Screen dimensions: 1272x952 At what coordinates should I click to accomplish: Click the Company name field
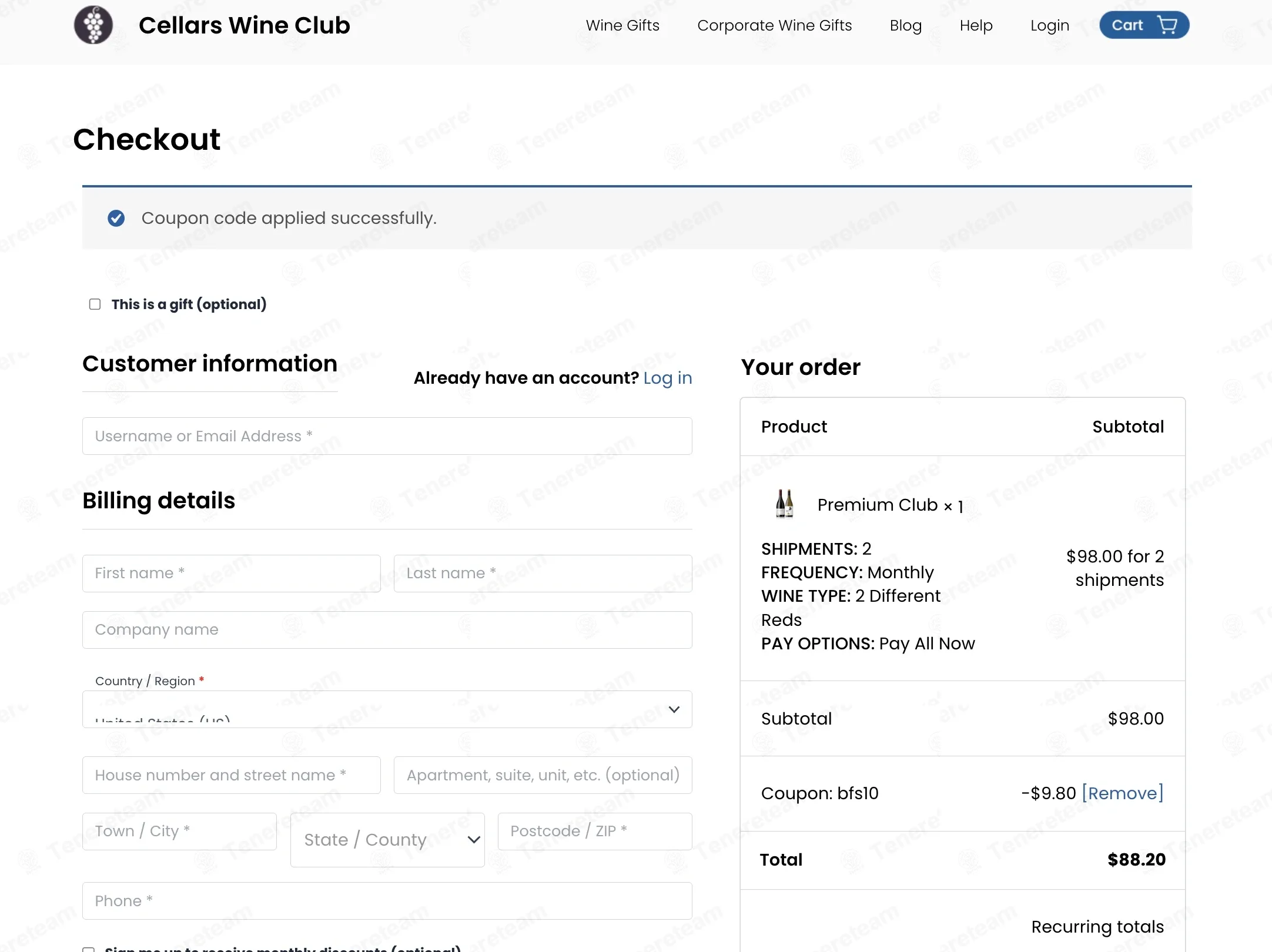pyautogui.click(x=387, y=630)
